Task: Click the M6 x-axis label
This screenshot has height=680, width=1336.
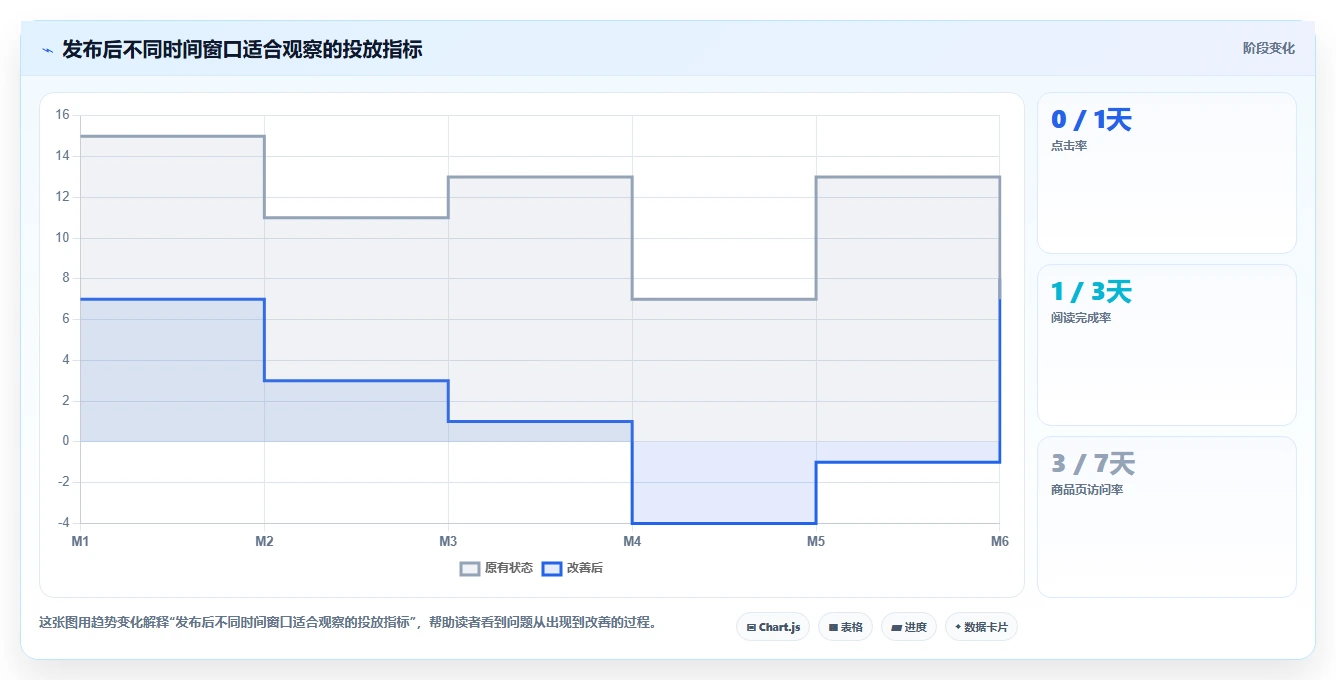Action: tap(1000, 541)
